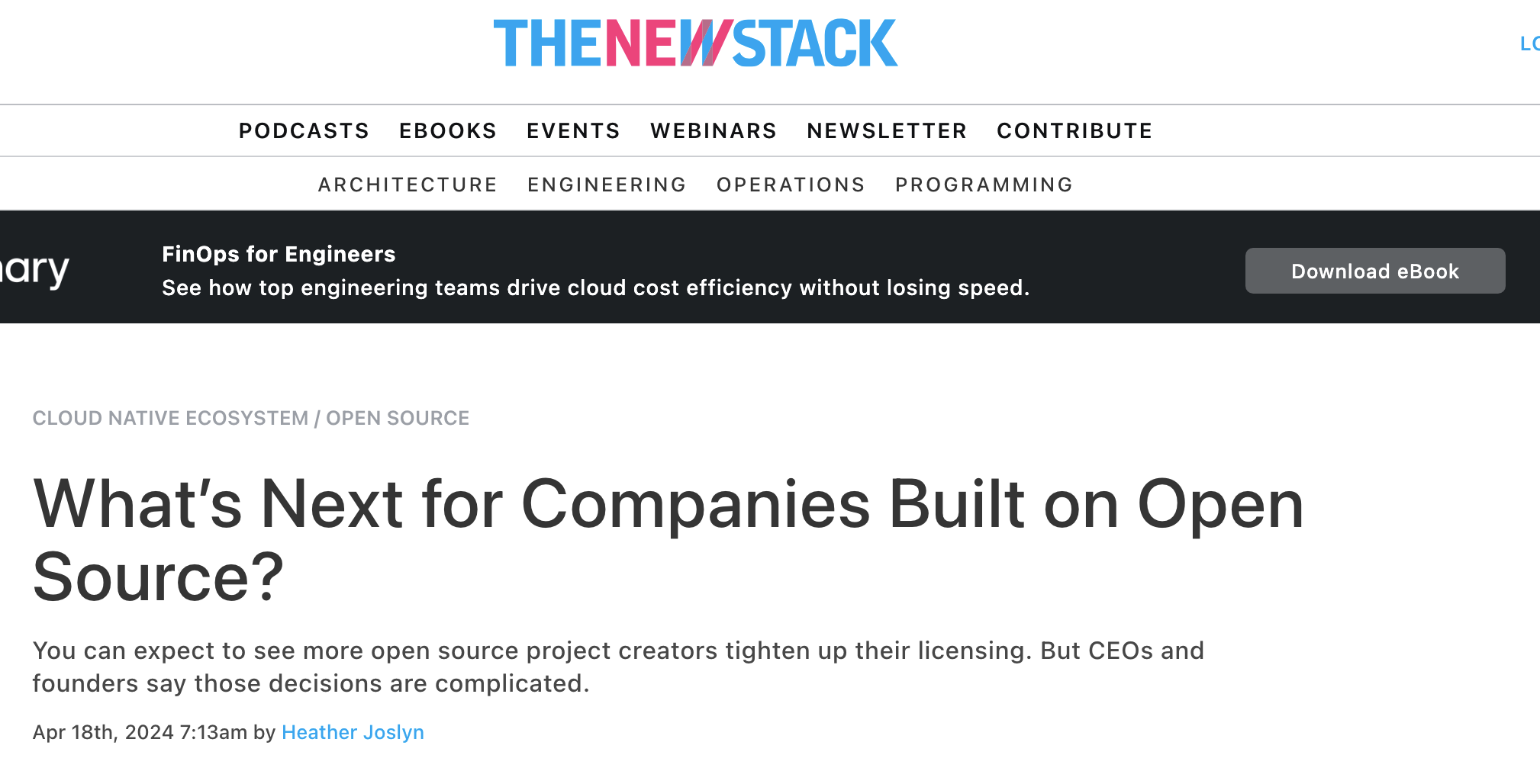Click the FinOps for Engineers banner title
The image size is (1540, 784).
click(279, 254)
